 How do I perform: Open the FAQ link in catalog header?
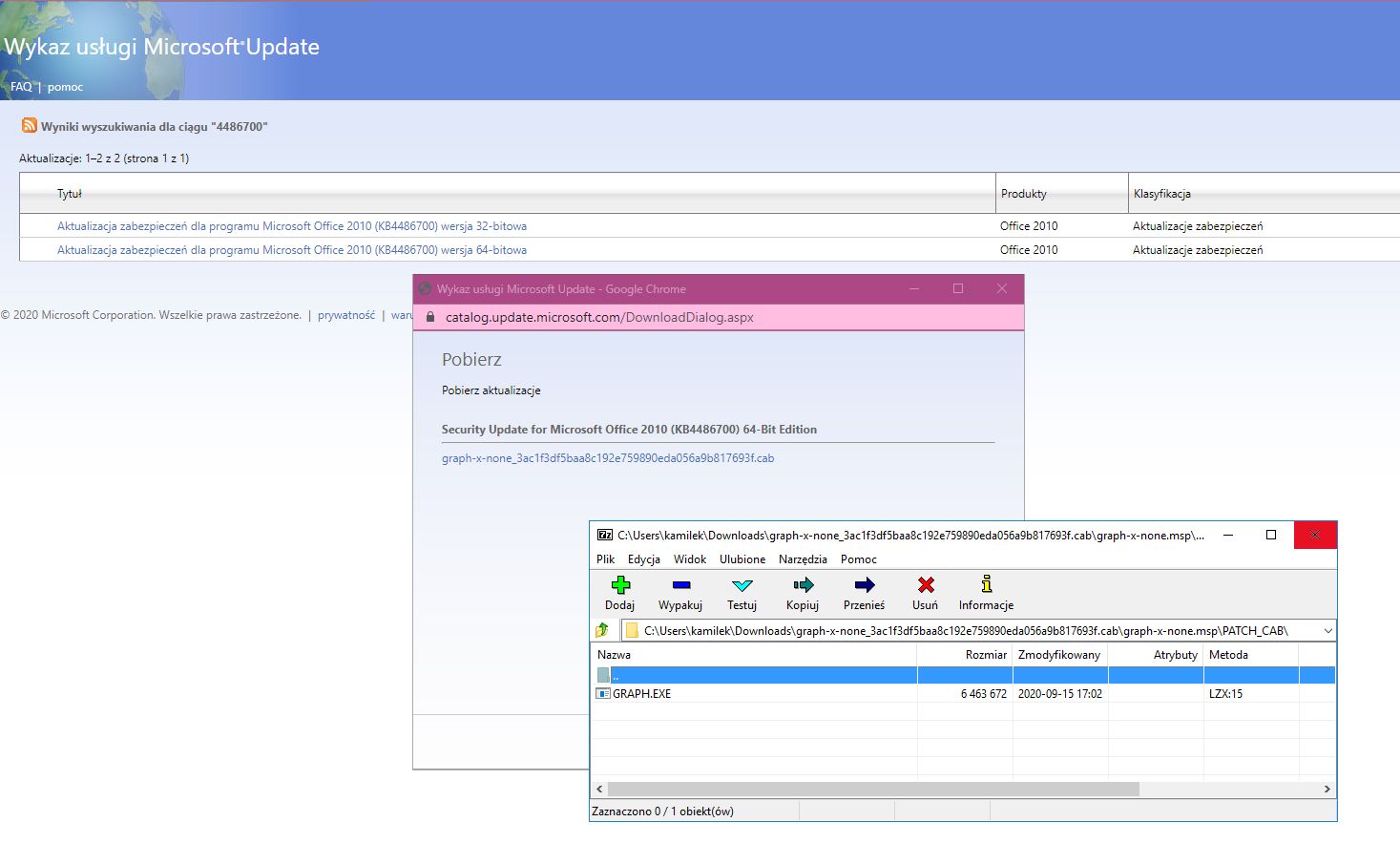pyautogui.click(x=21, y=87)
